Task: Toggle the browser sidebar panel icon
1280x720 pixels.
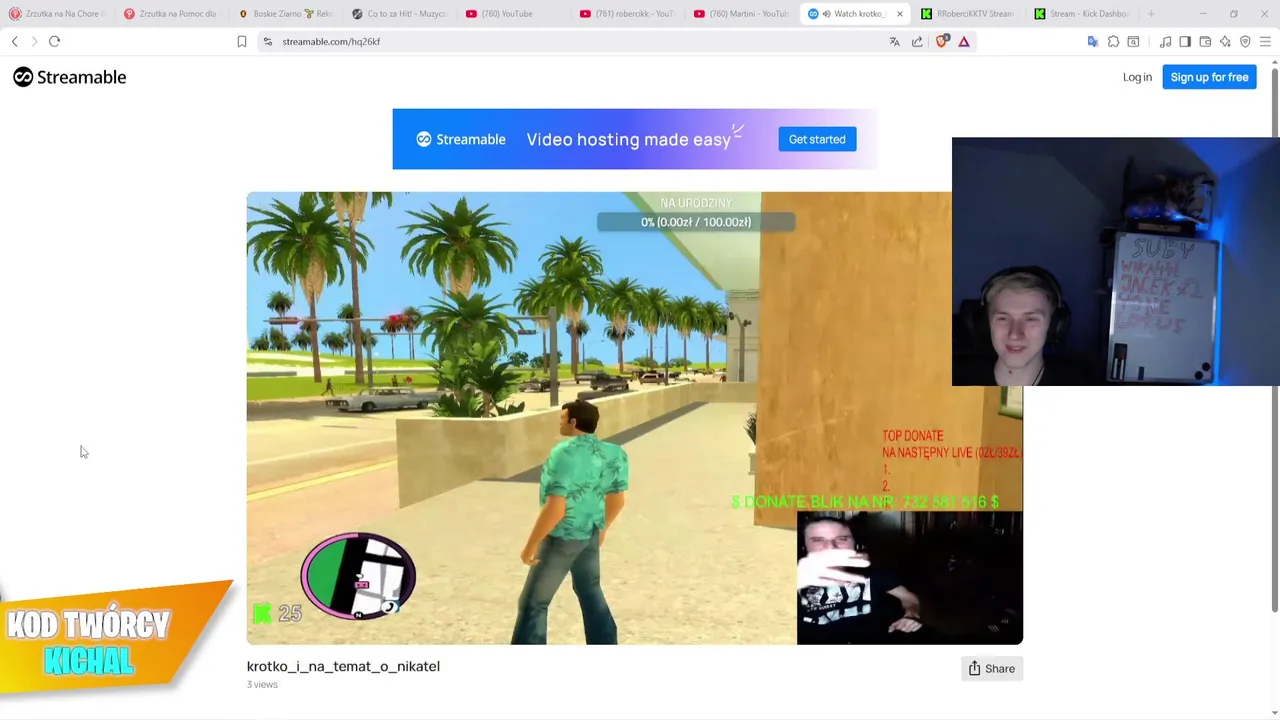Action: pyautogui.click(x=1185, y=41)
